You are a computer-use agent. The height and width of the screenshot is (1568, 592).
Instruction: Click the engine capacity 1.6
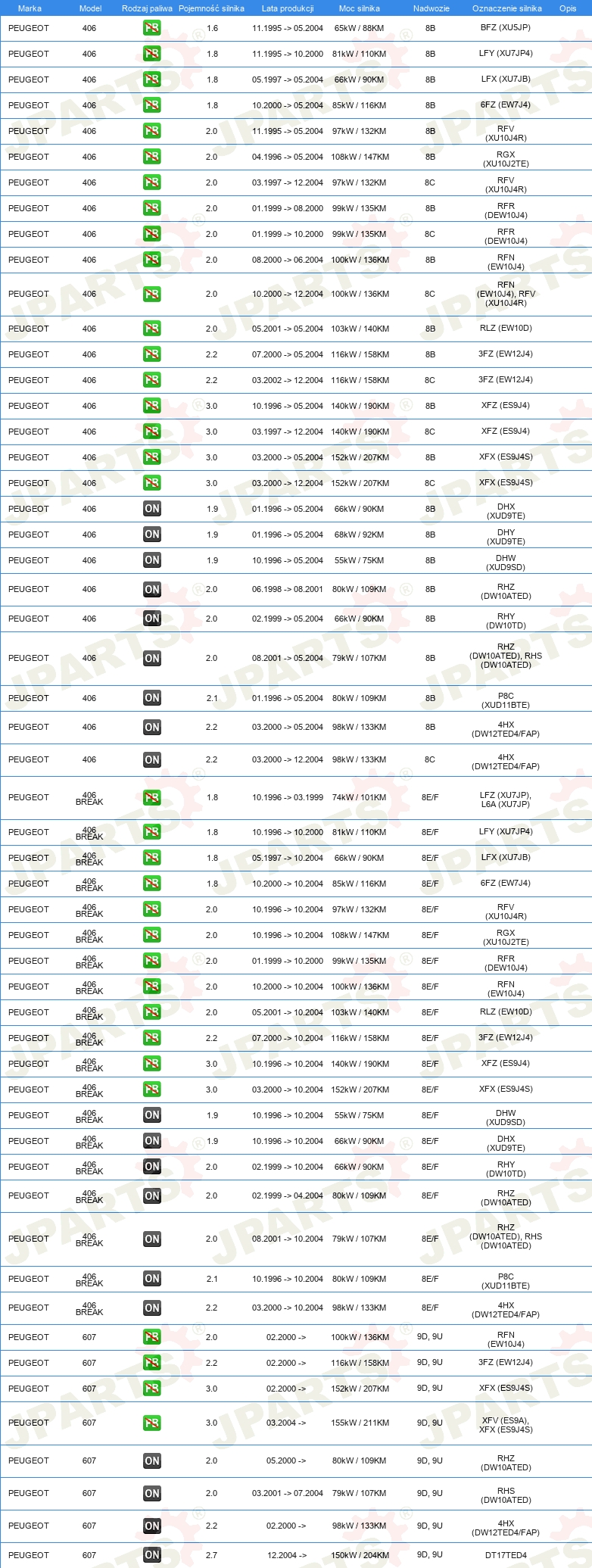(x=212, y=28)
